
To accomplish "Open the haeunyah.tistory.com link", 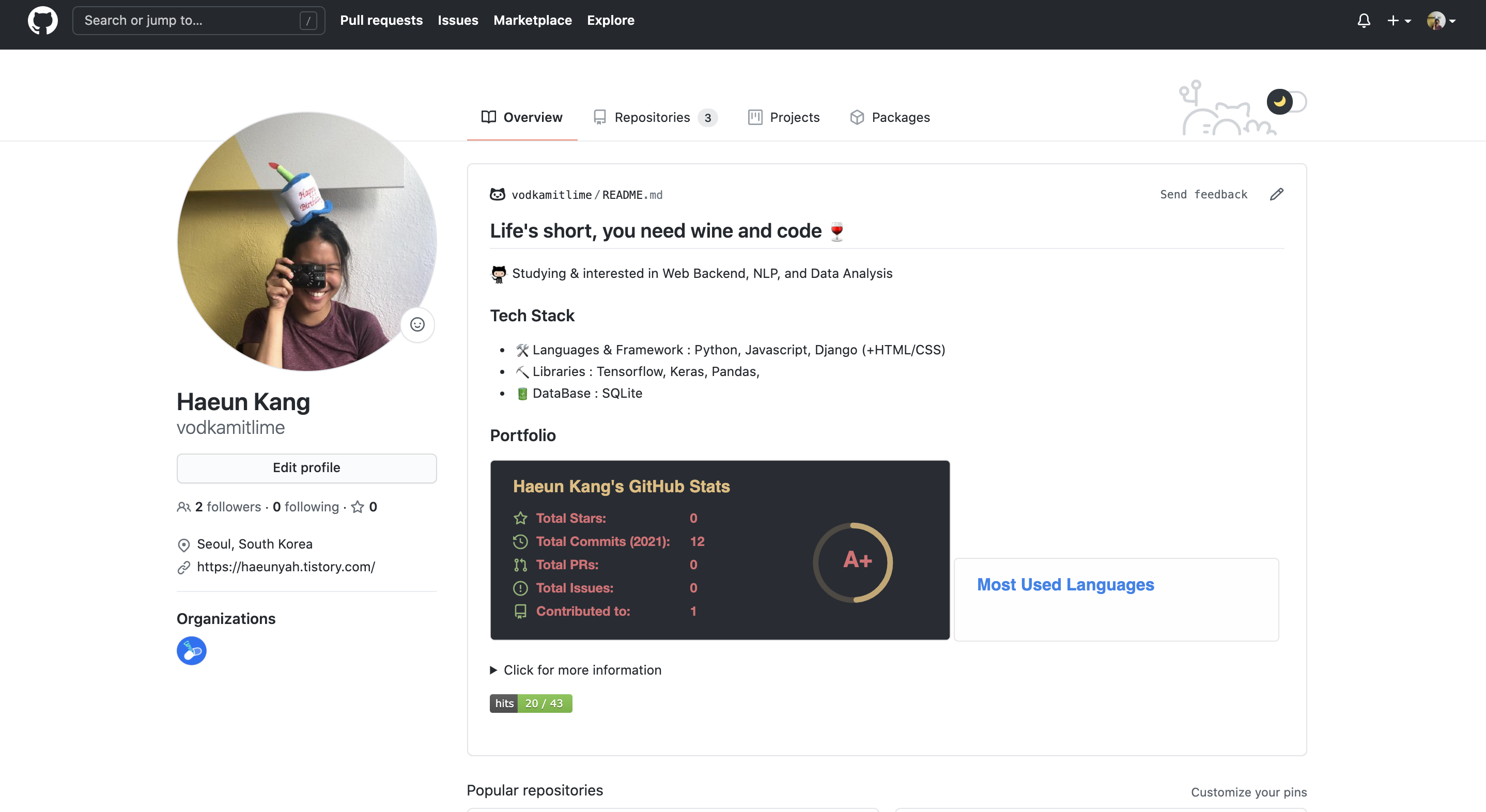I will pyautogui.click(x=286, y=567).
